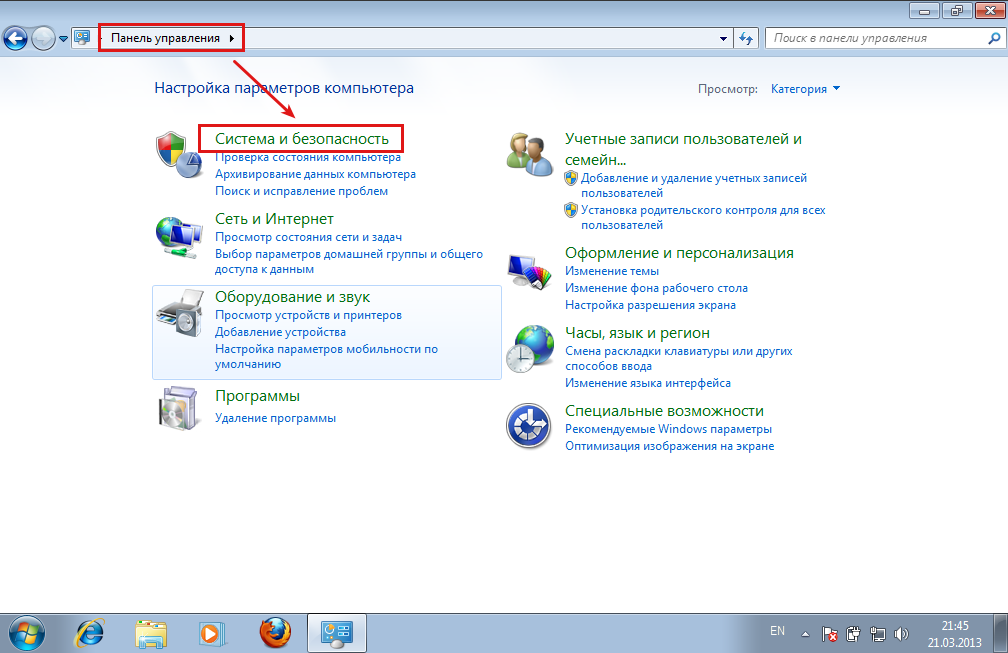Open the address bar history dropdown arrow
The height and width of the screenshot is (653, 1008).
click(724, 38)
